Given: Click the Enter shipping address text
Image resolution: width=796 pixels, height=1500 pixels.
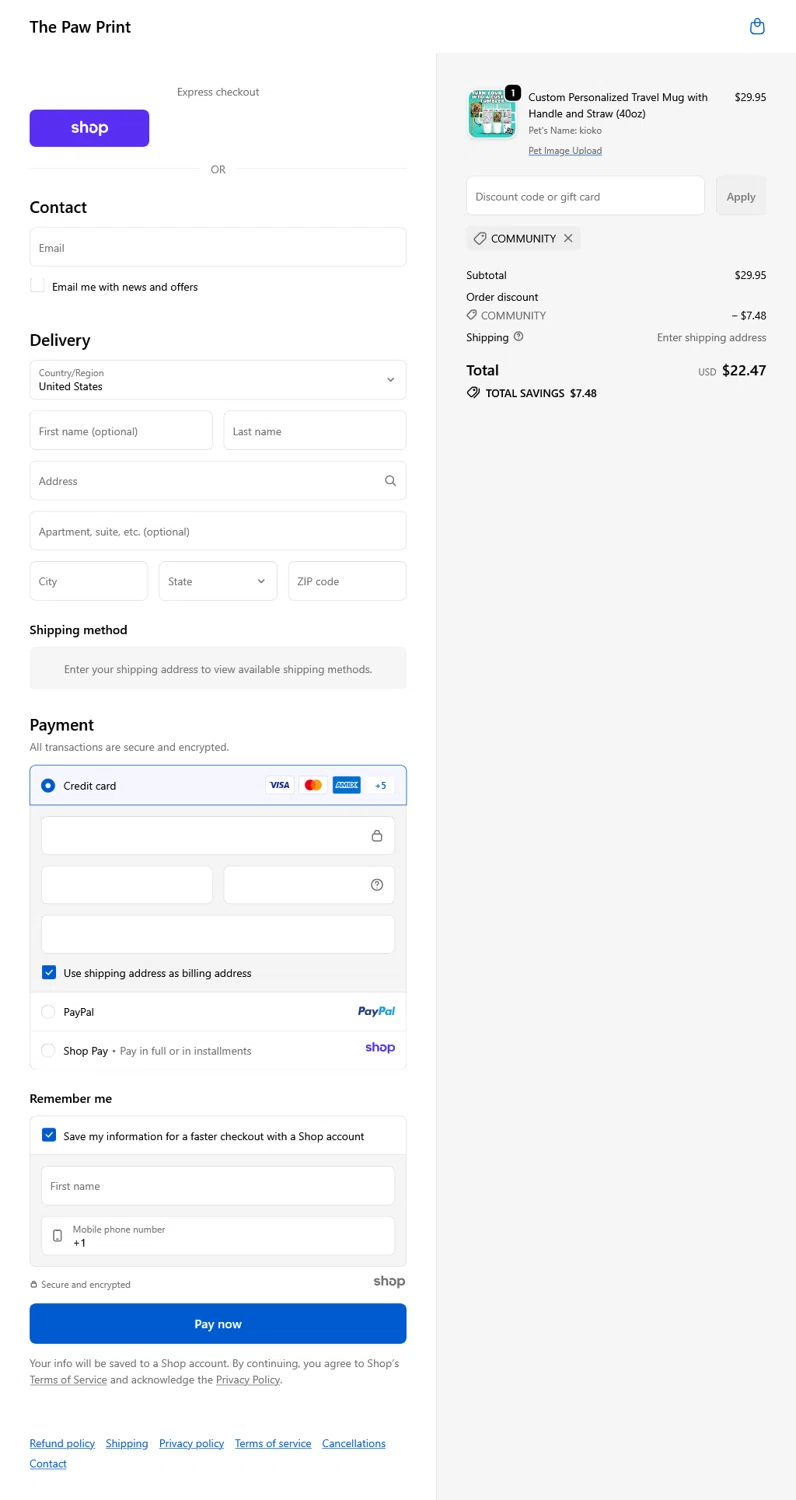Looking at the screenshot, I should (x=712, y=337).
